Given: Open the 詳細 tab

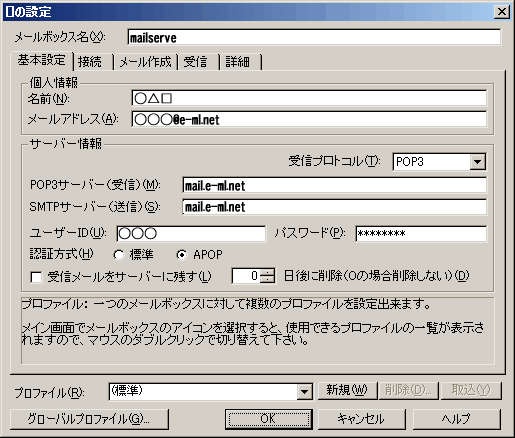Looking at the screenshot, I should coord(240,62).
